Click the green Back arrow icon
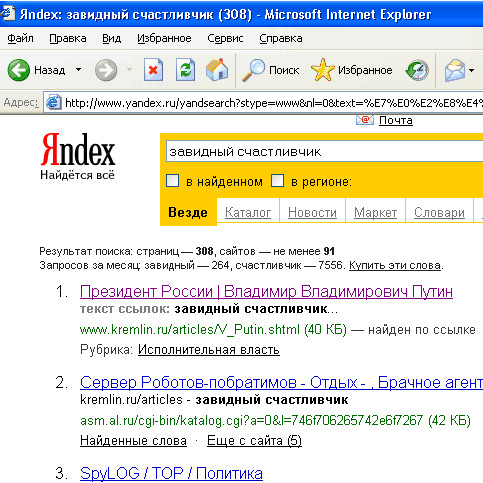Image resolution: width=483 pixels, height=483 pixels. (19, 70)
